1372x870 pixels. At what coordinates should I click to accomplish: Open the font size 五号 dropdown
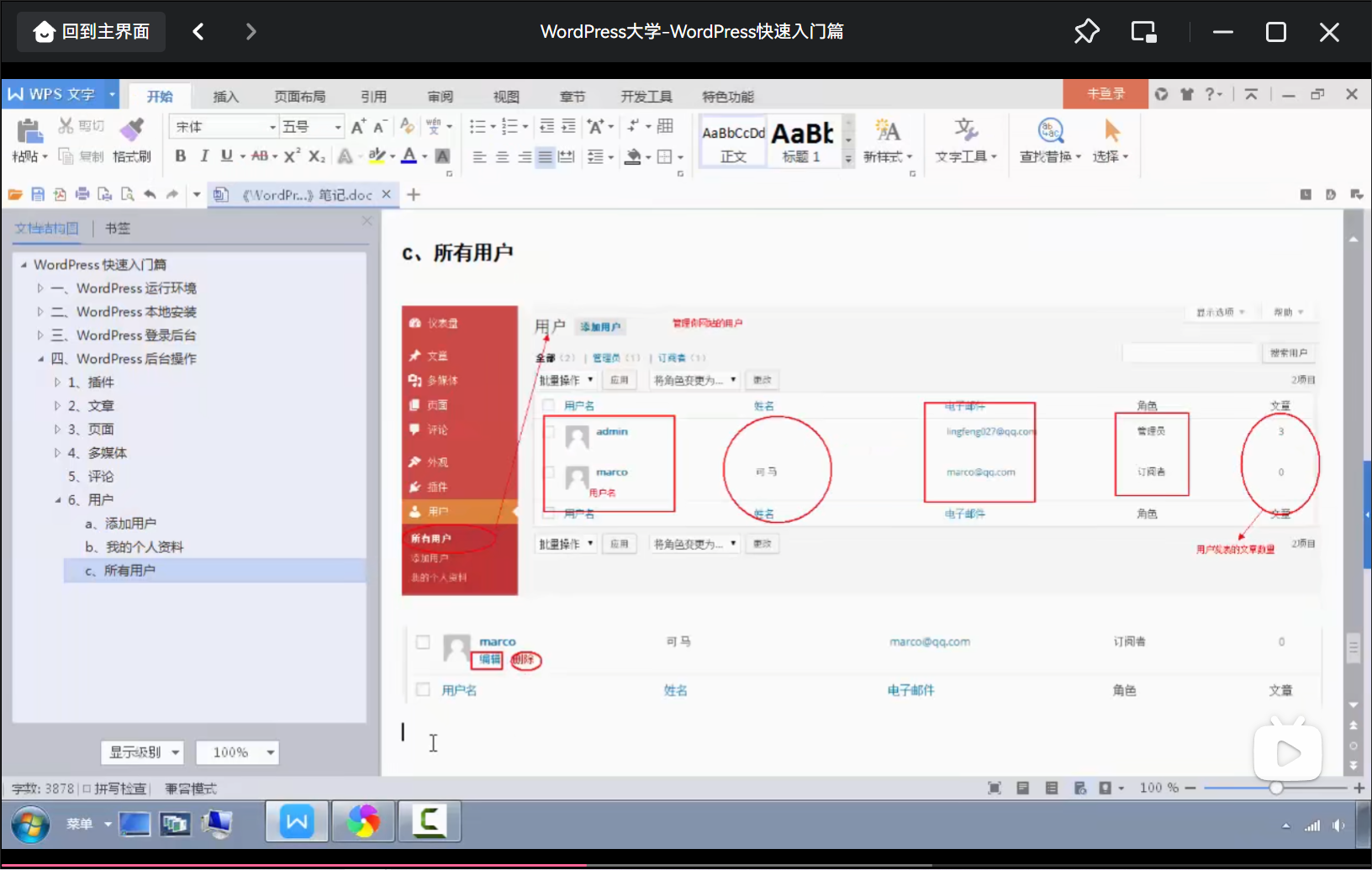(x=338, y=127)
